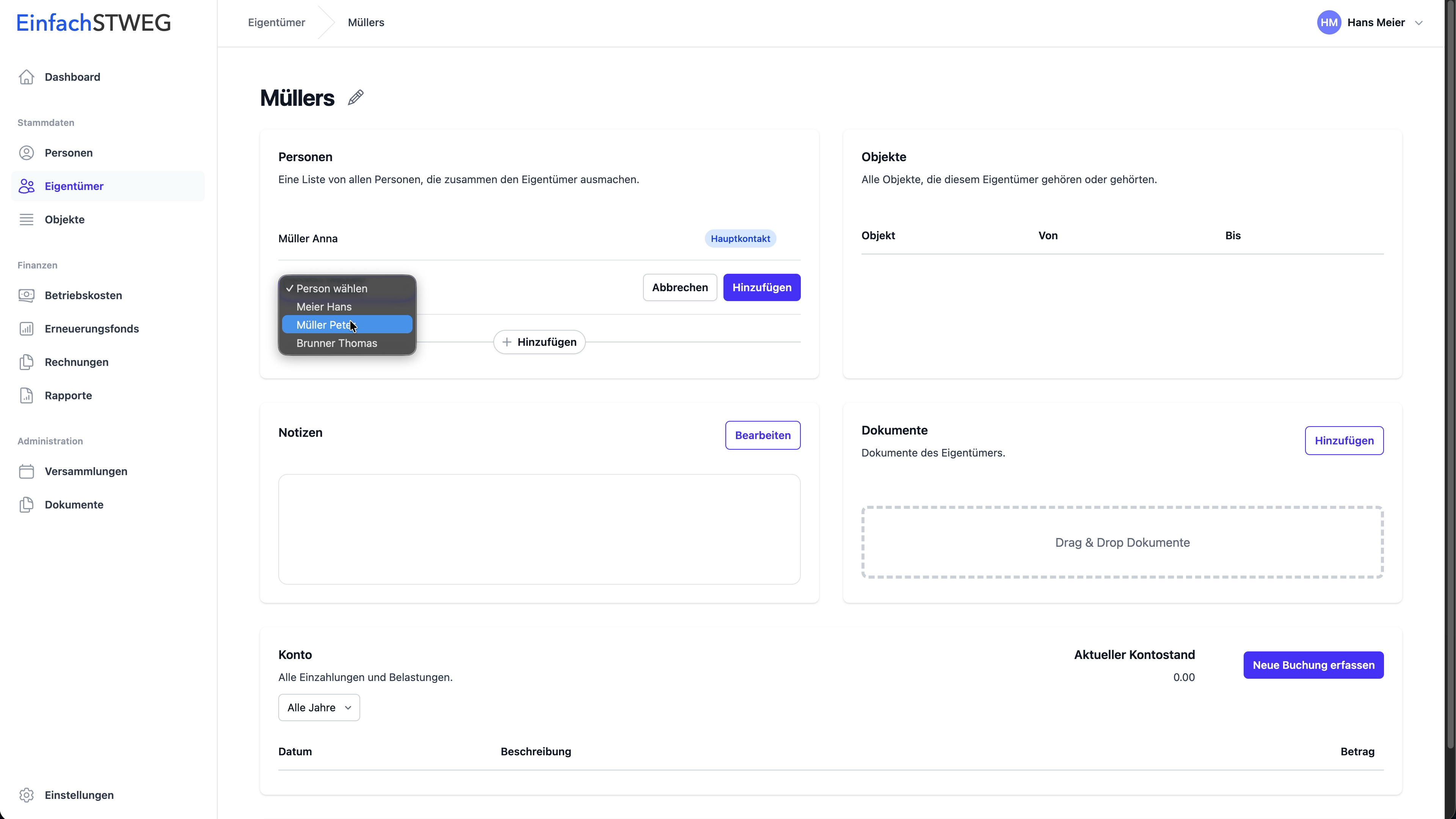Choose Brunner Thomas in the person list
1456x819 pixels.
336,343
